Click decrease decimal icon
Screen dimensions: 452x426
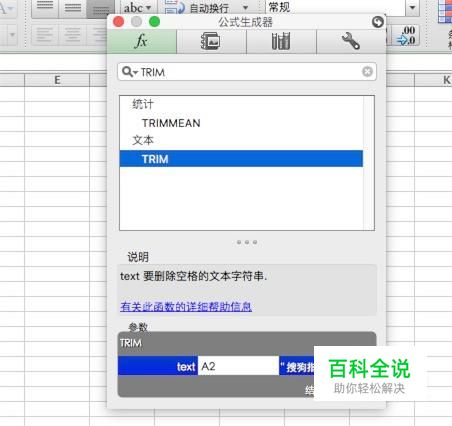point(406,36)
